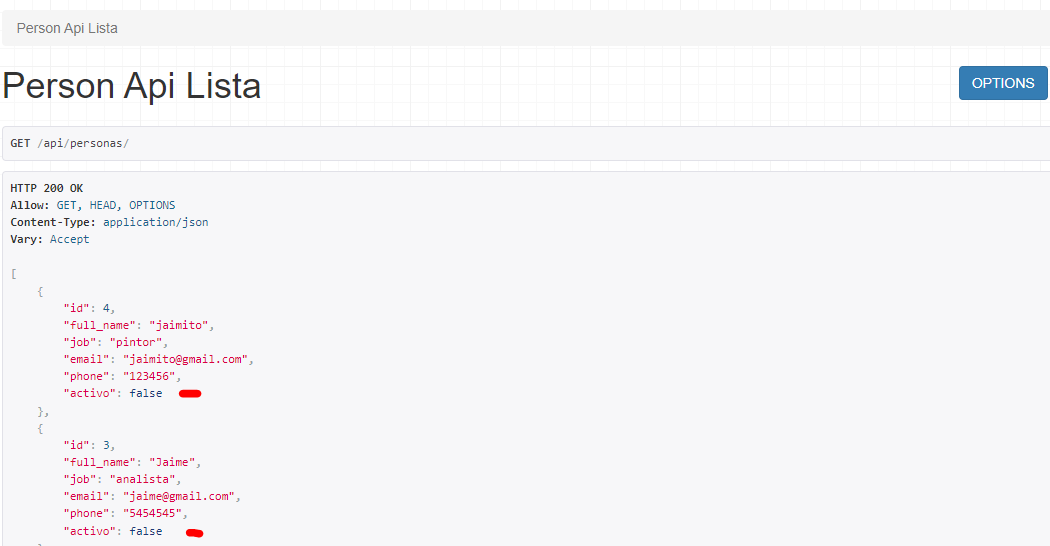Click the large Person Api Lista heading

coord(131,86)
